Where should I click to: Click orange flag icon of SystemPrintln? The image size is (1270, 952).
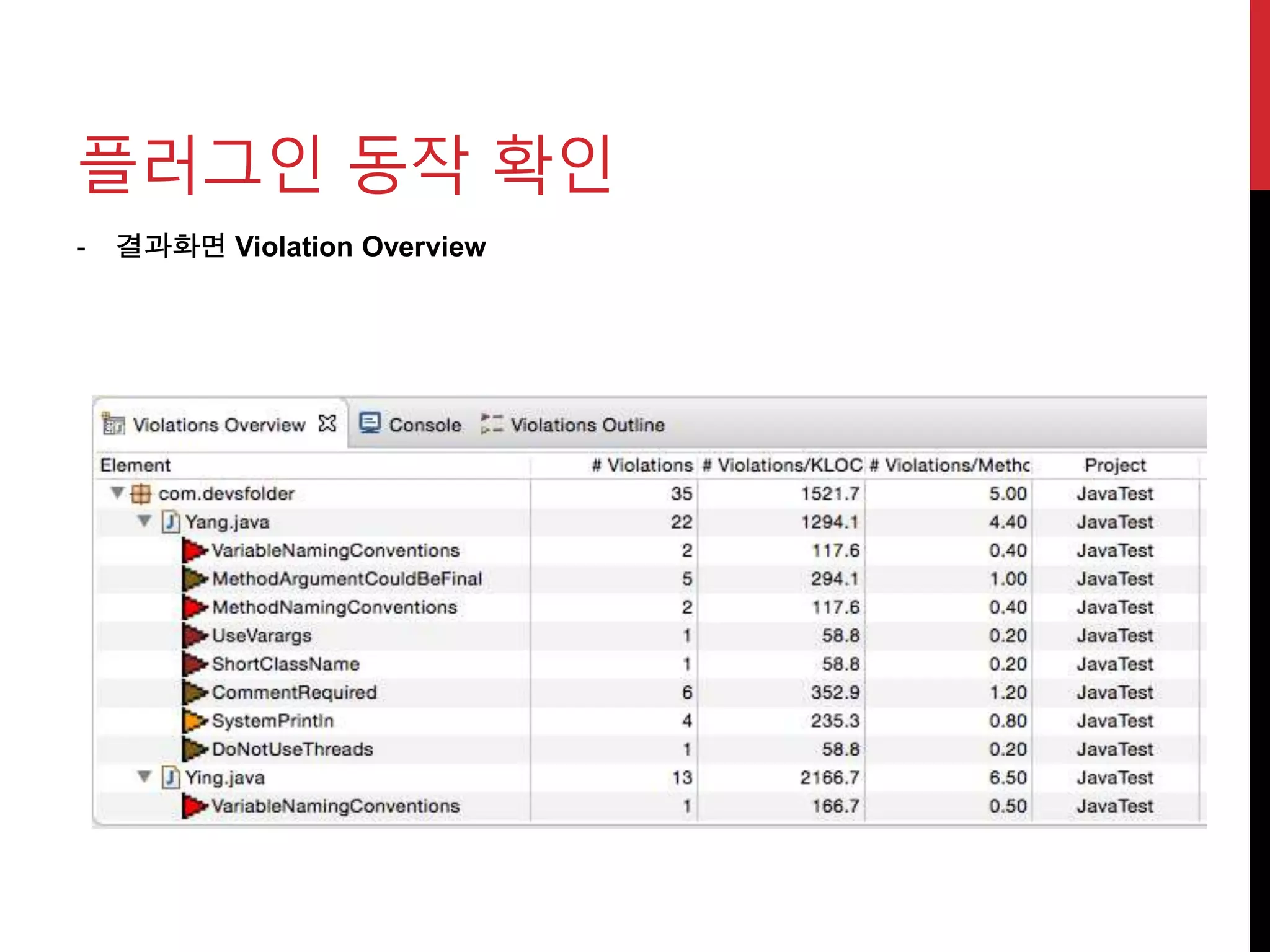[194, 721]
